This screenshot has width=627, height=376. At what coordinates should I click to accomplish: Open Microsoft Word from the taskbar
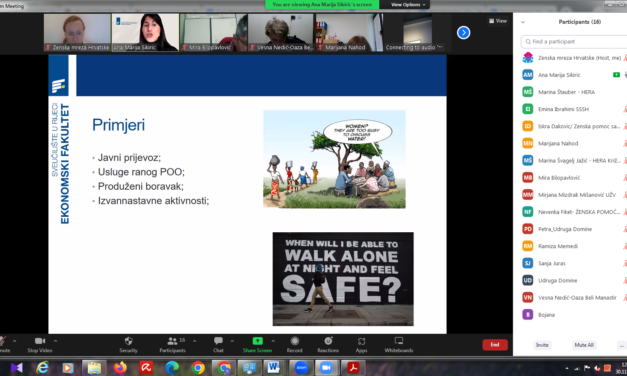pos(274,368)
